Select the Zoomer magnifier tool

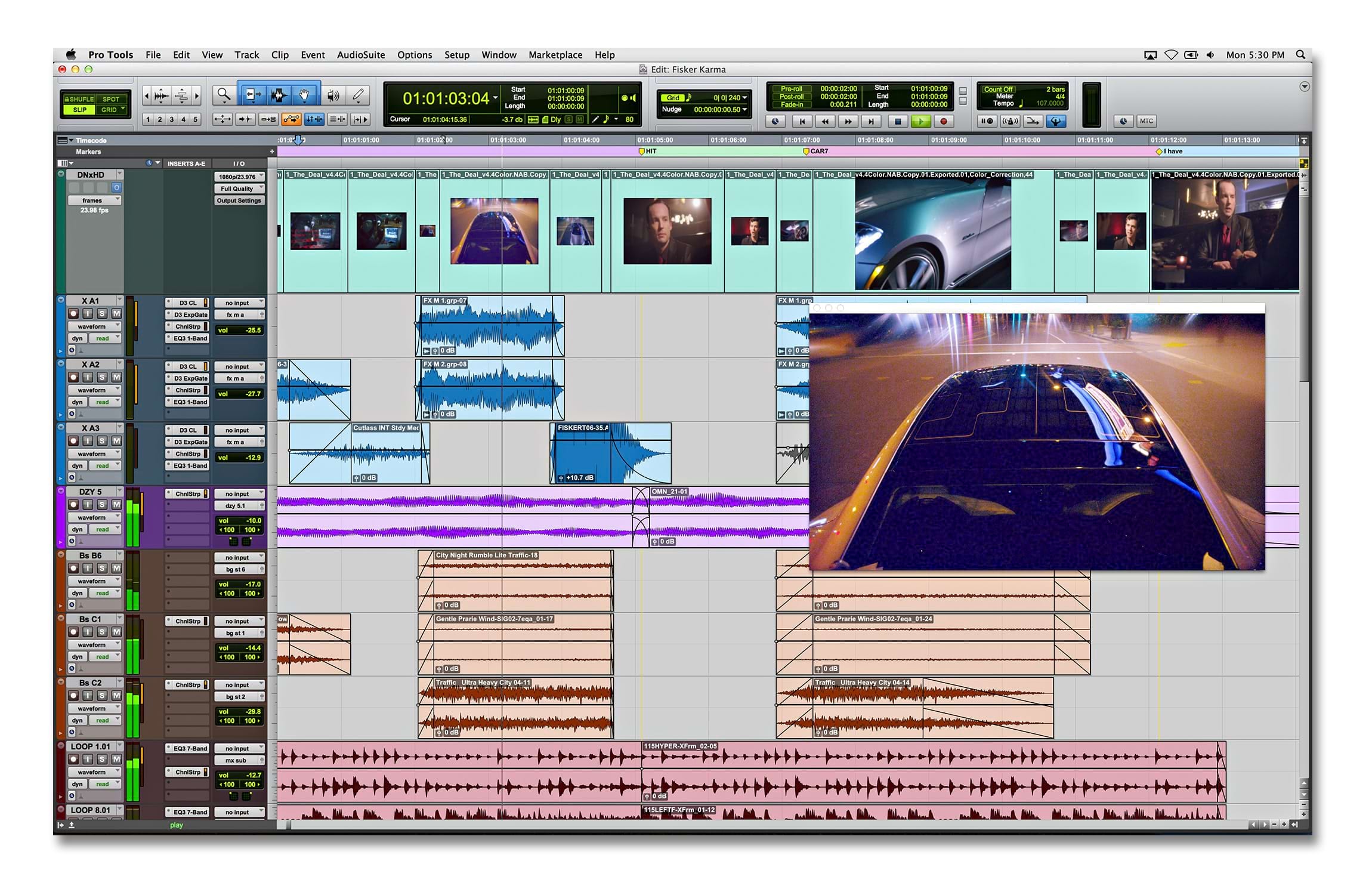coord(224,95)
